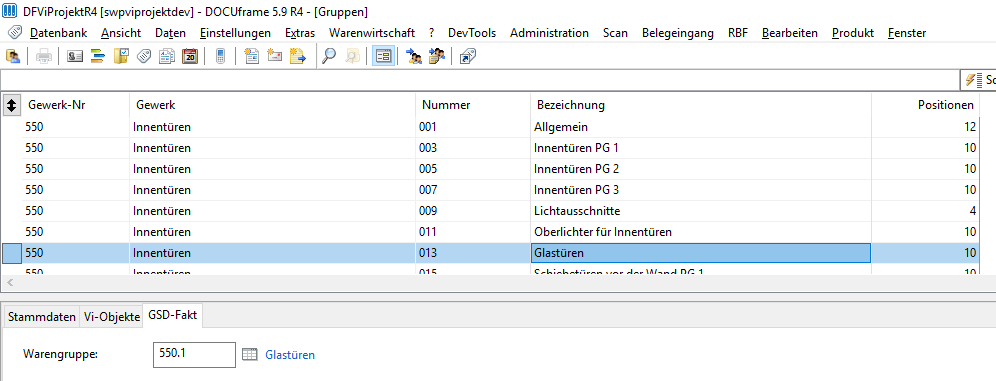
Task: Open the Daten menu
Action: [170, 33]
